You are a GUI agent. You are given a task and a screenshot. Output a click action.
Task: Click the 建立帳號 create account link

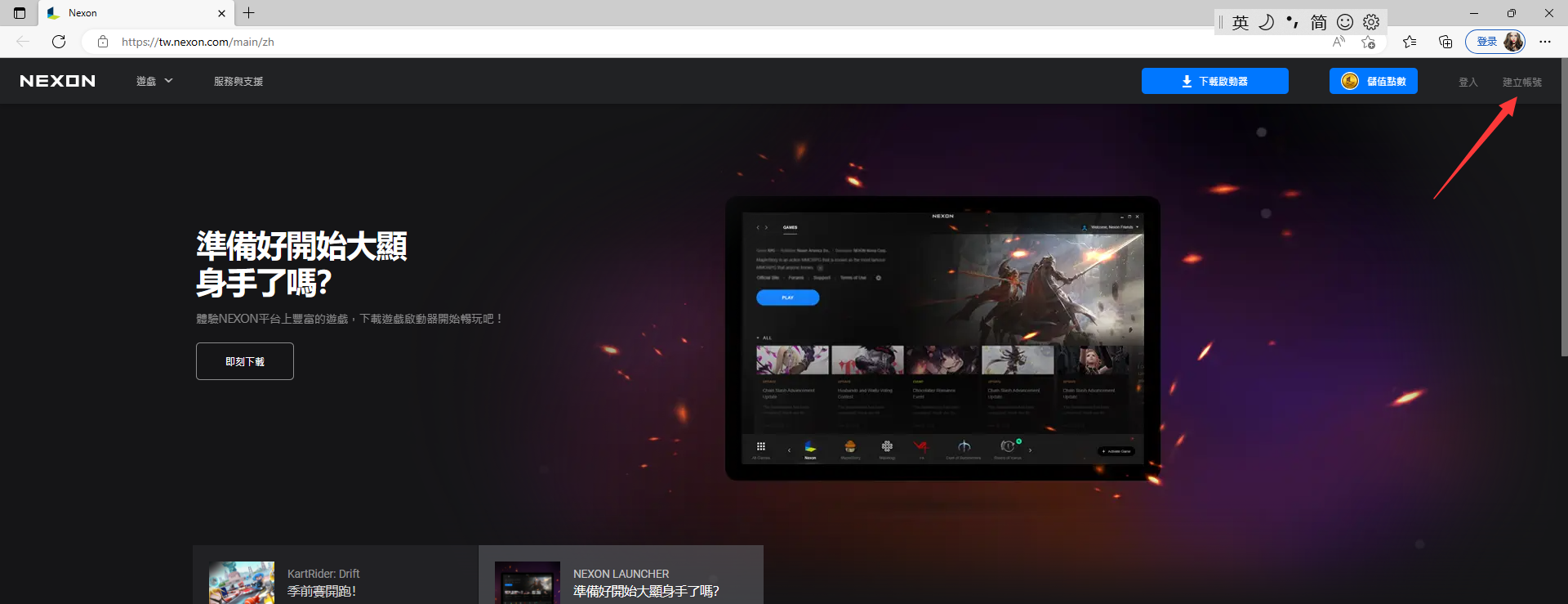1521,82
